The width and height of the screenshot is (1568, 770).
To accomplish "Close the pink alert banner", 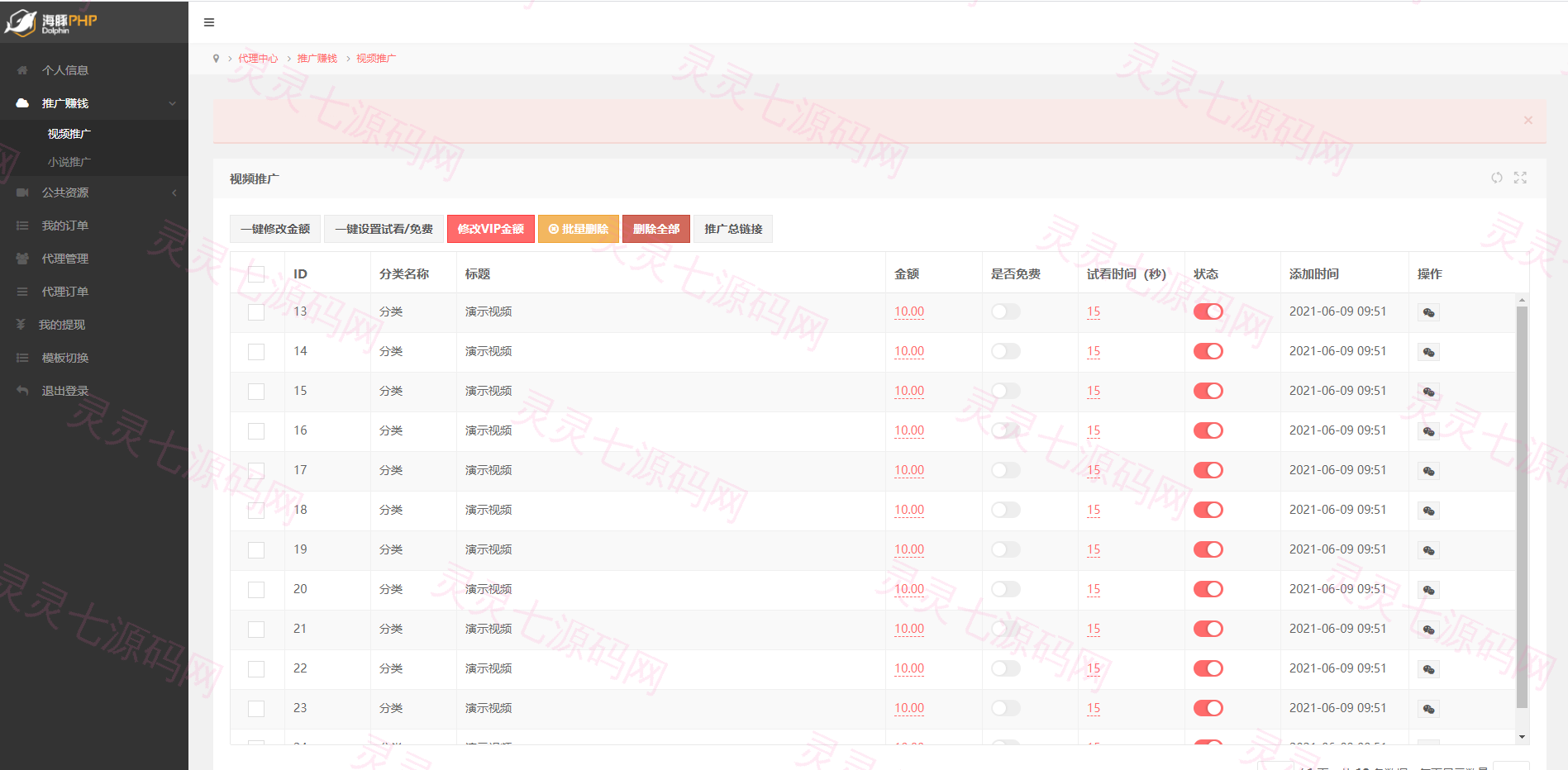I will (1528, 120).
